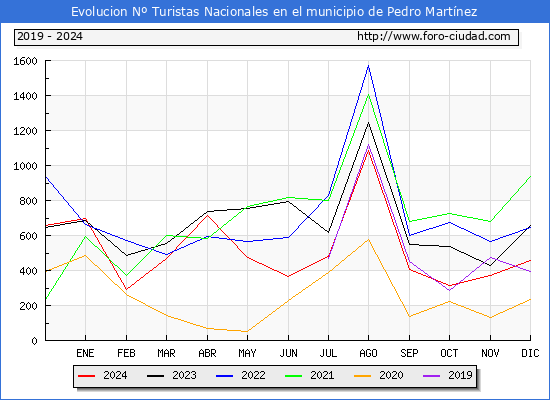
Task: Select the 2022 legend label
Action: click(253, 375)
